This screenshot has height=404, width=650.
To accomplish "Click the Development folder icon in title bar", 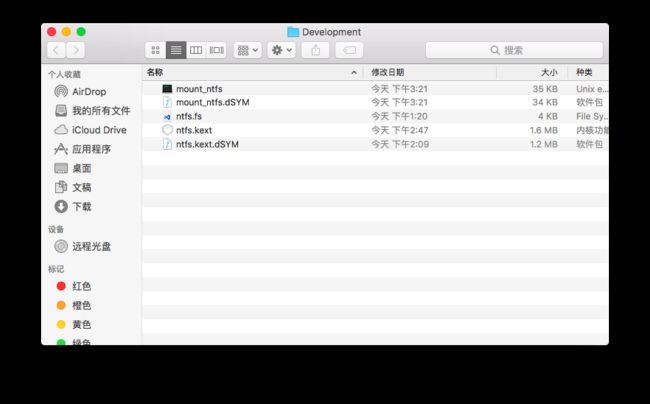I will [x=293, y=31].
